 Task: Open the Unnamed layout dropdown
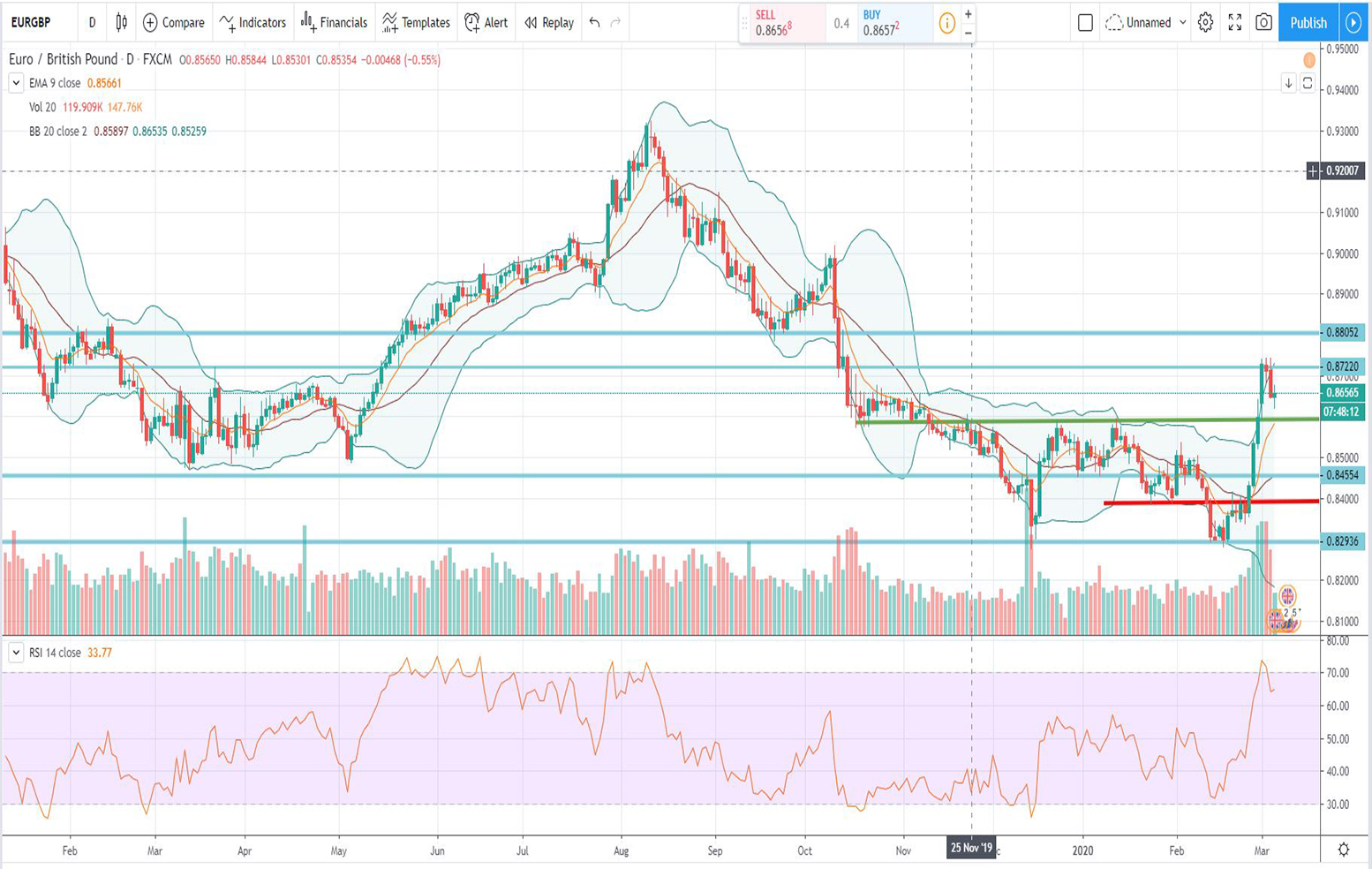(x=1147, y=23)
